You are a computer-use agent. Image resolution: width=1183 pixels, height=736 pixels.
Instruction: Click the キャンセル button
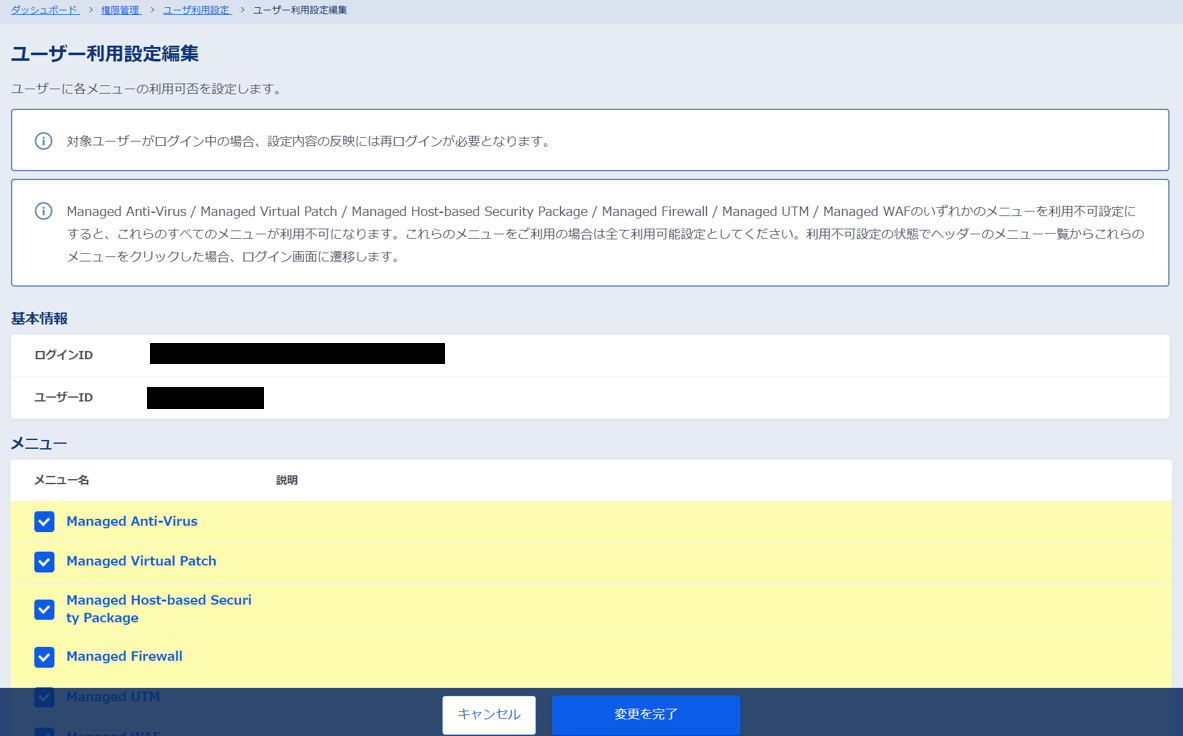pyautogui.click(x=489, y=714)
